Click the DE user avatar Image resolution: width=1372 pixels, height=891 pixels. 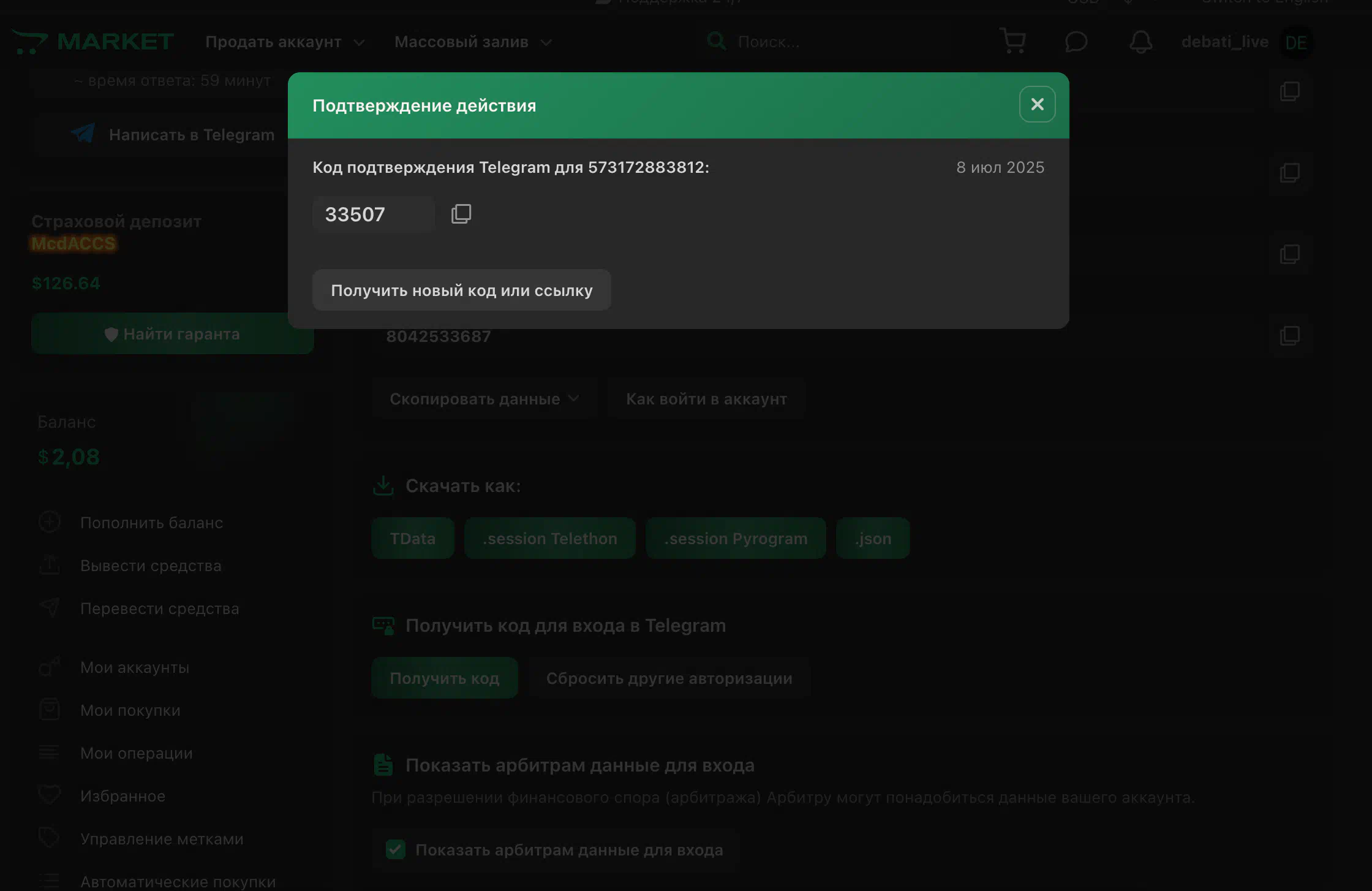click(x=1296, y=42)
